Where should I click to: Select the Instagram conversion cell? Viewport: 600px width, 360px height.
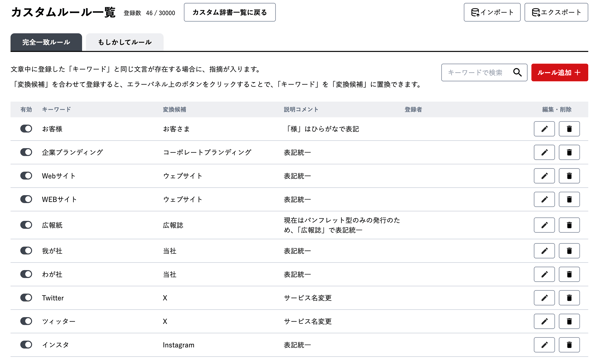tap(178, 345)
